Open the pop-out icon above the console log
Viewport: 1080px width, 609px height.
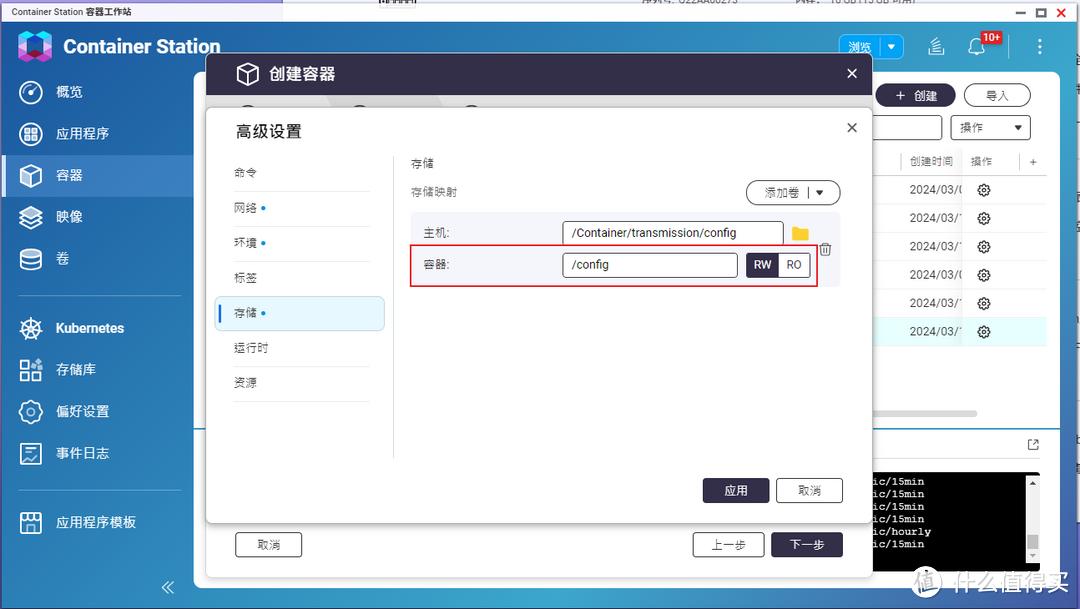click(1033, 444)
